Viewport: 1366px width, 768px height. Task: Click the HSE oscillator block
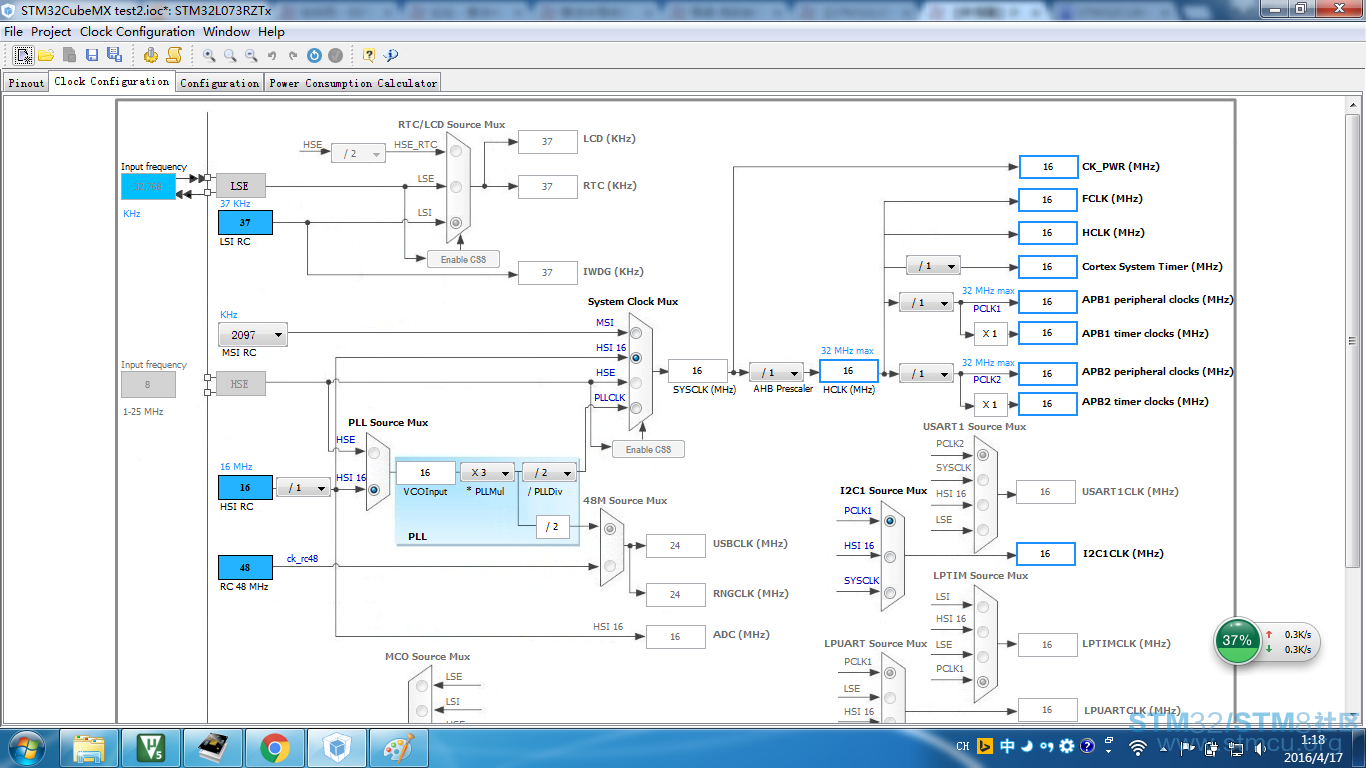click(x=240, y=384)
